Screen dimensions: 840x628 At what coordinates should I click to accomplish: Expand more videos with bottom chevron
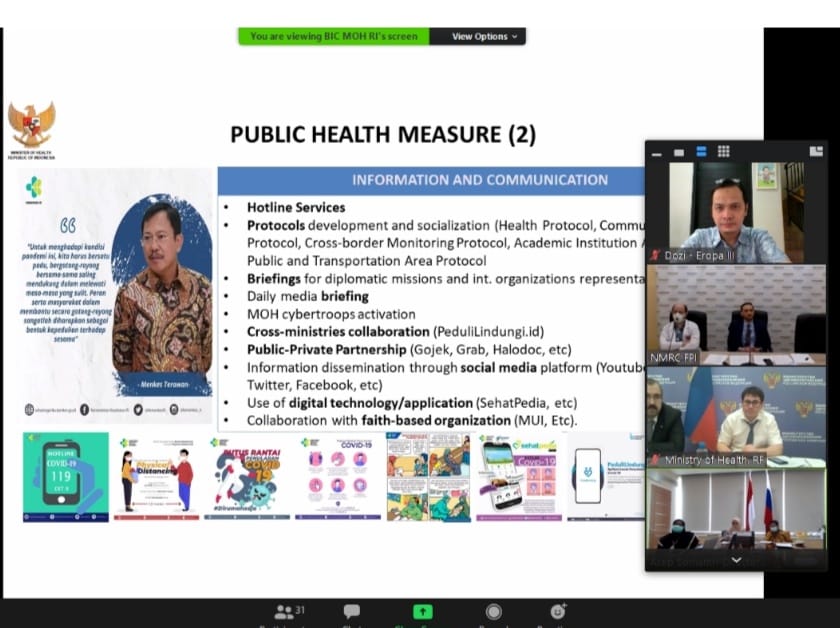[x=737, y=560]
